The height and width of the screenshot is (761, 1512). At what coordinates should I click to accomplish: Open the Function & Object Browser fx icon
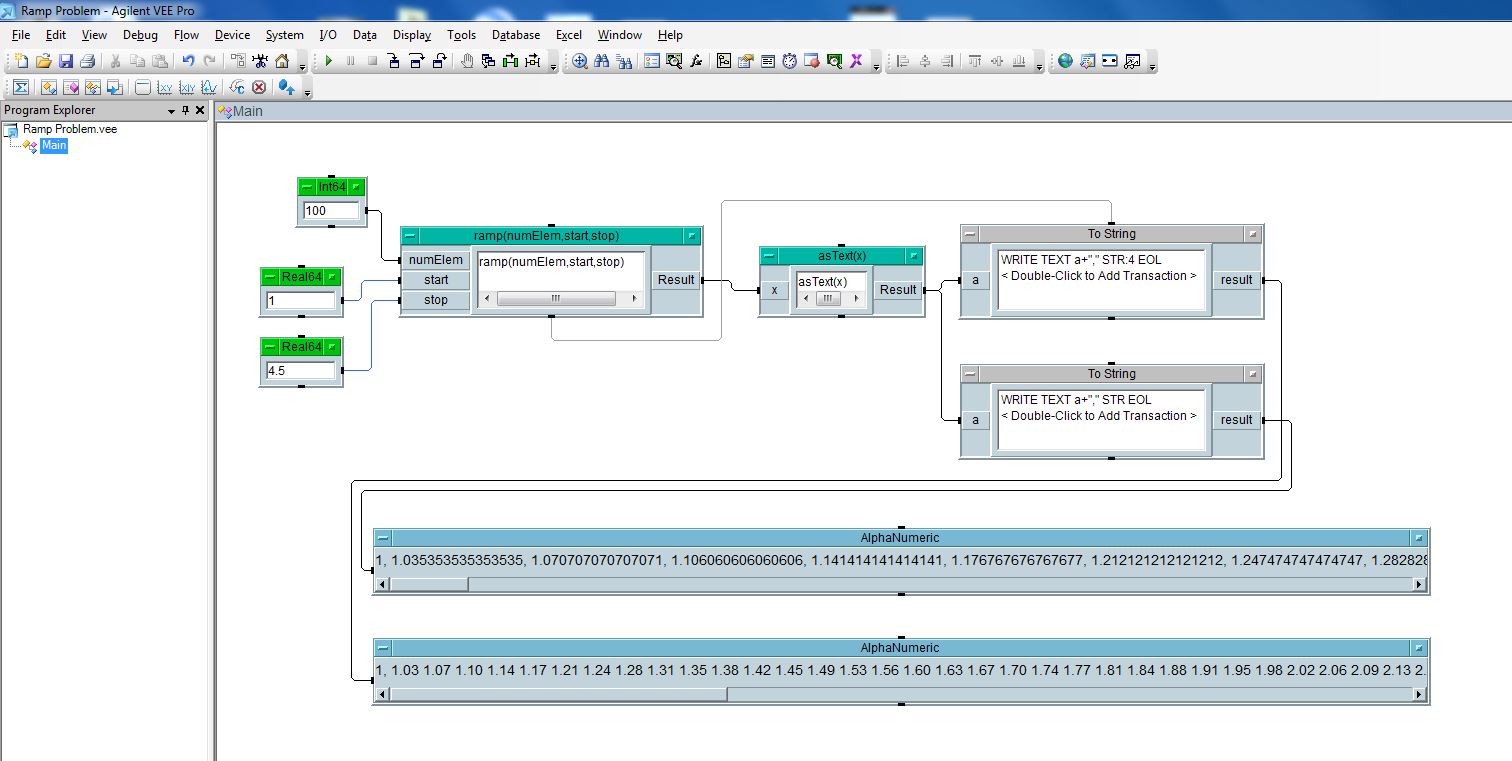[696, 61]
